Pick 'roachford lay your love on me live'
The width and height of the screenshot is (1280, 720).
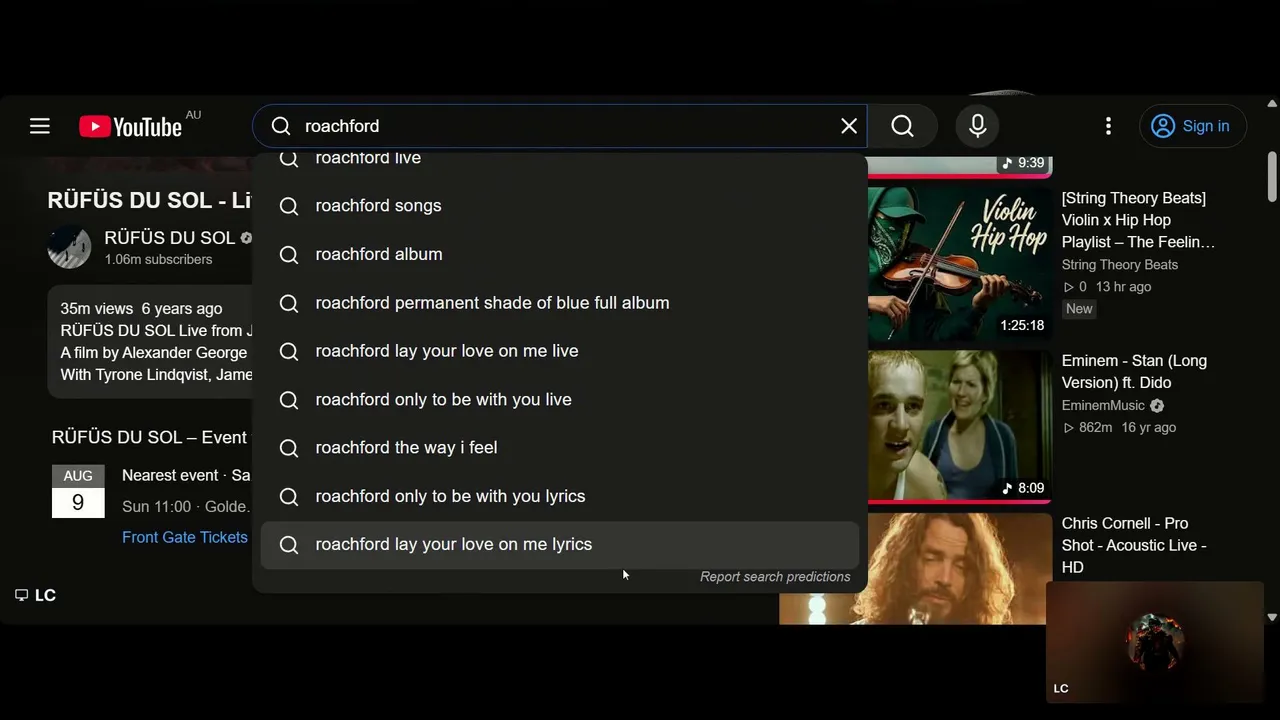pos(560,351)
